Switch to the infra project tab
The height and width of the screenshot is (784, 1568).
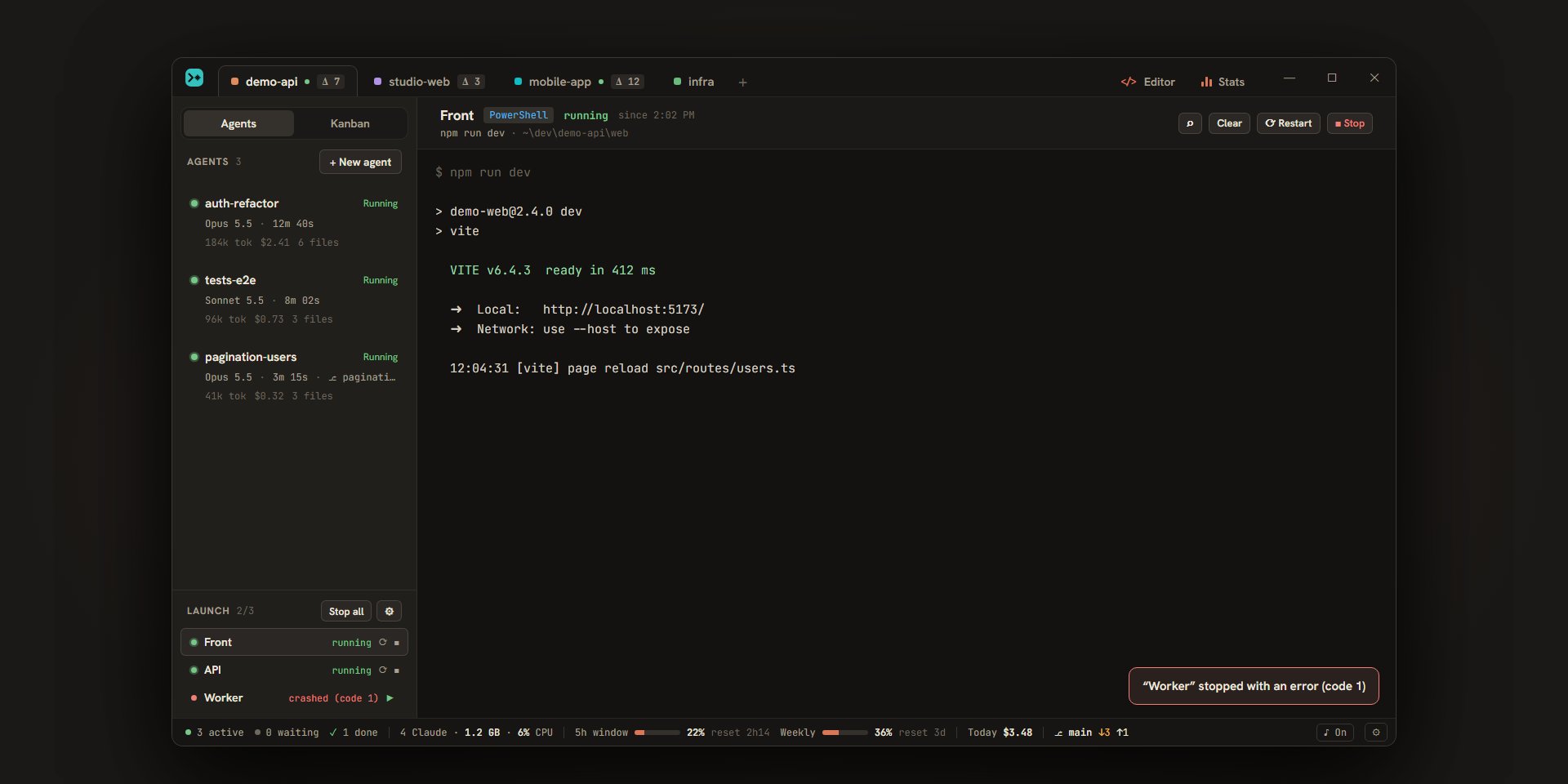pos(694,82)
